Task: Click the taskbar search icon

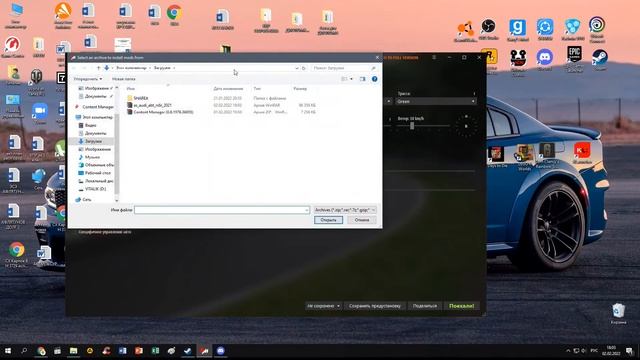Action: point(24,351)
